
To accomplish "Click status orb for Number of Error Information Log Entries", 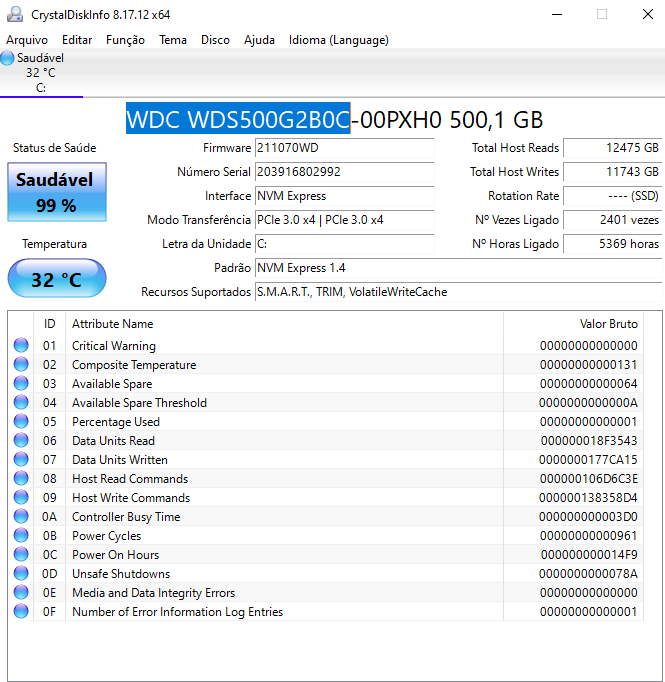I will point(21,612).
